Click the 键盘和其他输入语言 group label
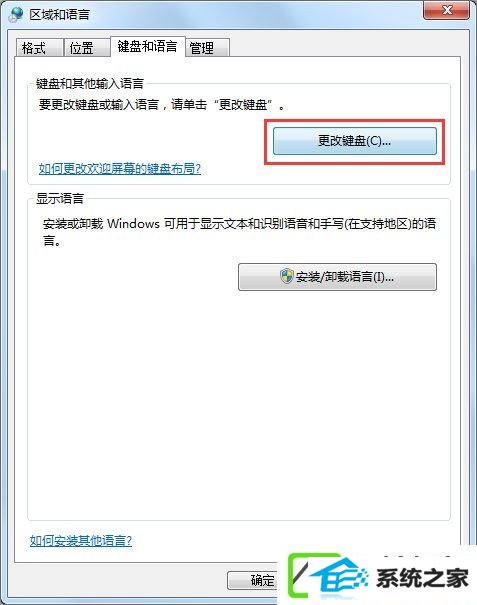 point(90,83)
